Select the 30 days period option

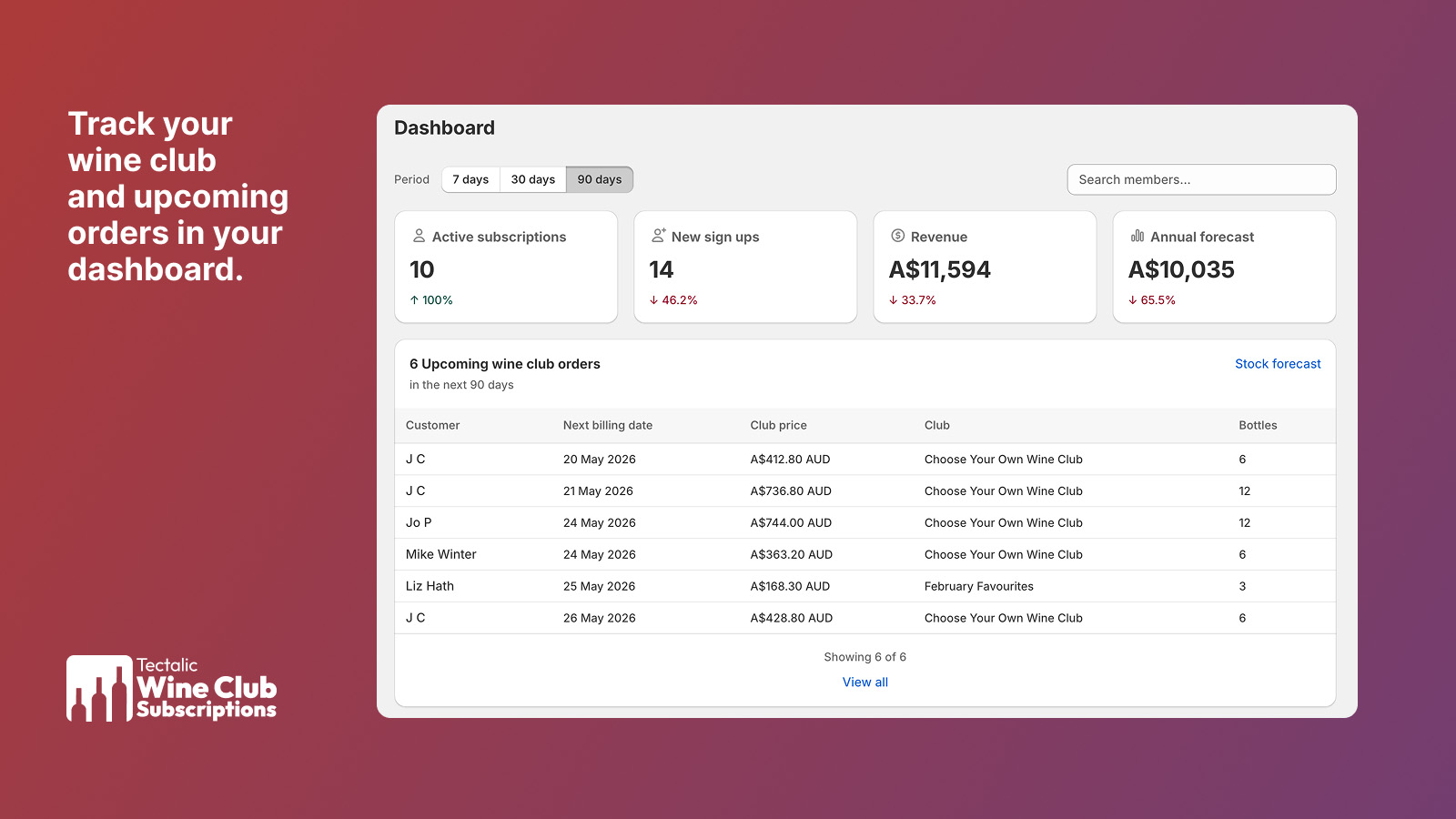[x=532, y=179]
